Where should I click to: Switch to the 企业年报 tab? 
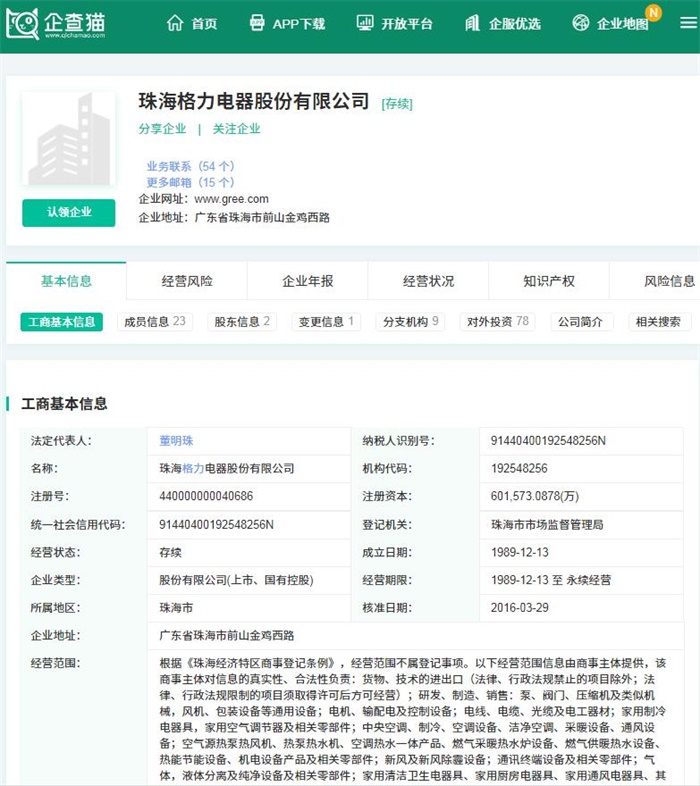308,281
